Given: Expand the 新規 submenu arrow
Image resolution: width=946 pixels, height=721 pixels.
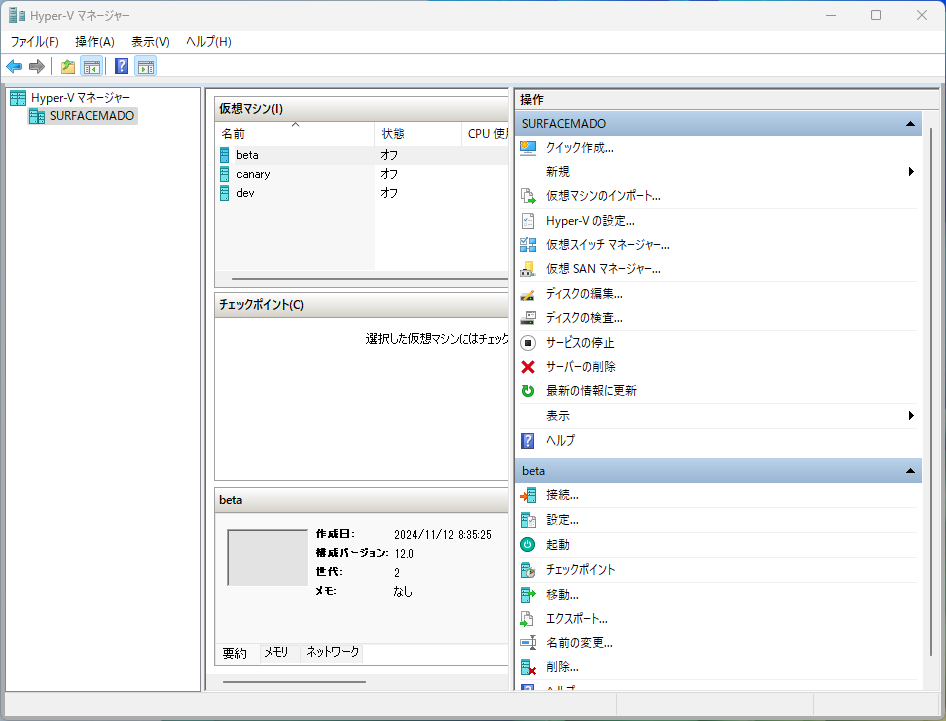Looking at the screenshot, I should pos(911,172).
